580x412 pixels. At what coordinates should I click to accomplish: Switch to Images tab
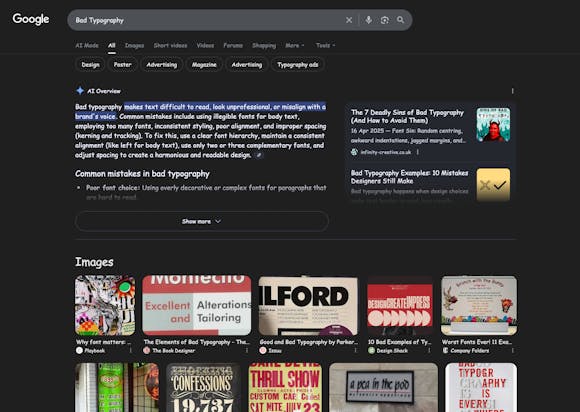[134, 45]
